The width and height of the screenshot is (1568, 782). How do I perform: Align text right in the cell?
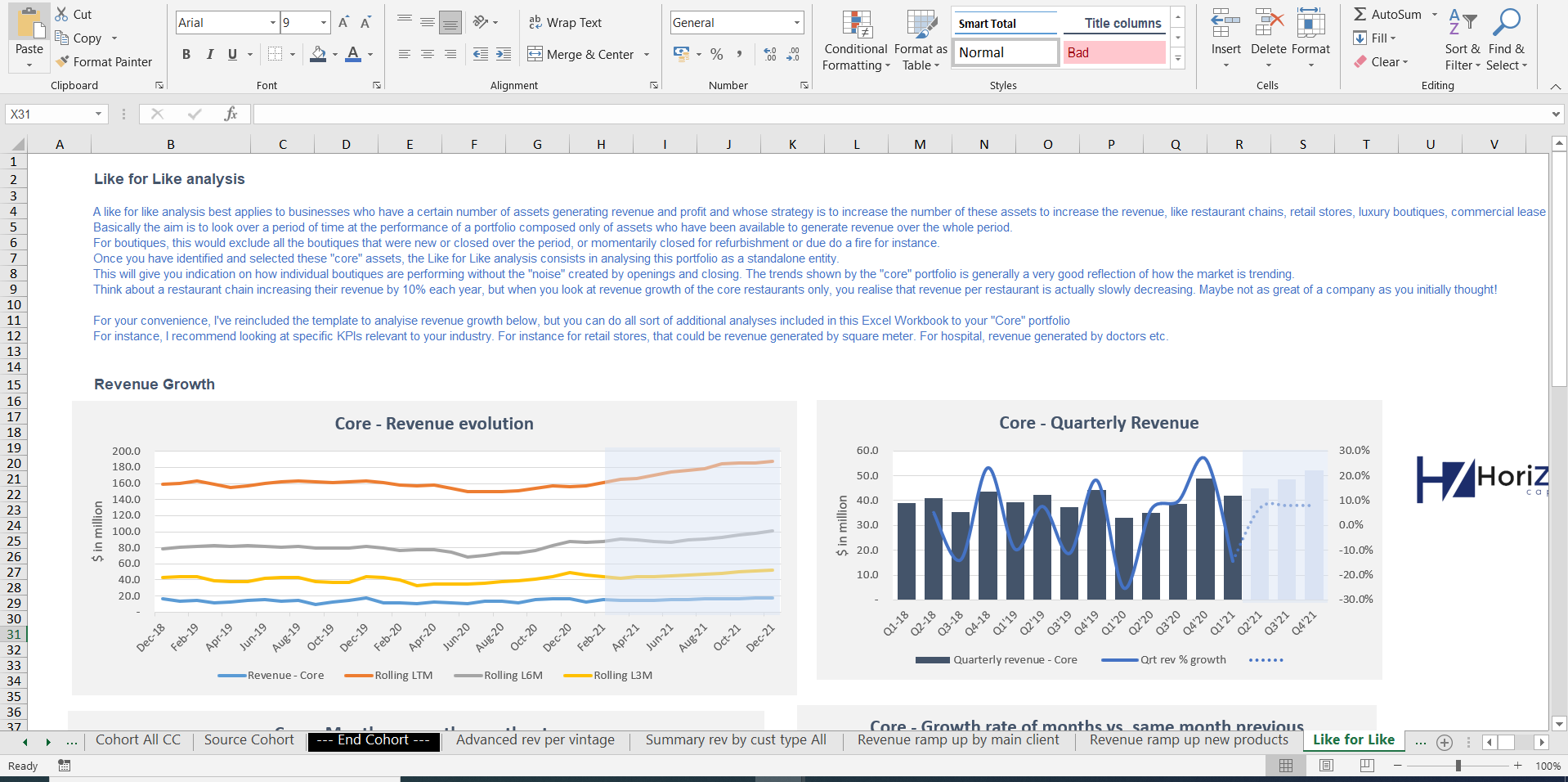point(450,54)
